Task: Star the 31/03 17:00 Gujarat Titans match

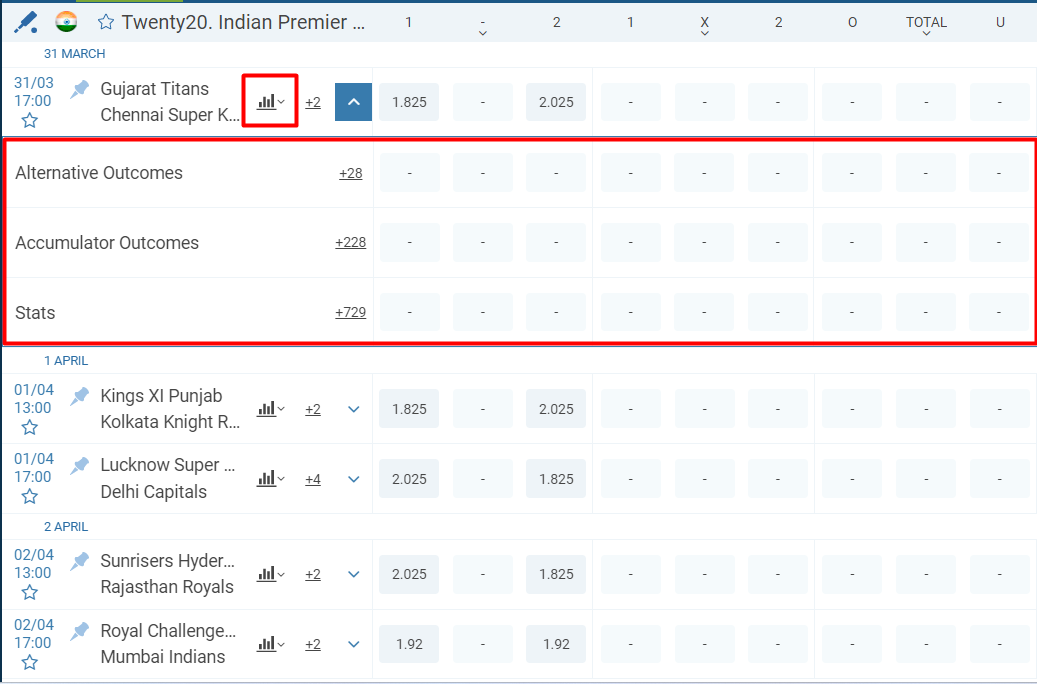Action: (30, 120)
